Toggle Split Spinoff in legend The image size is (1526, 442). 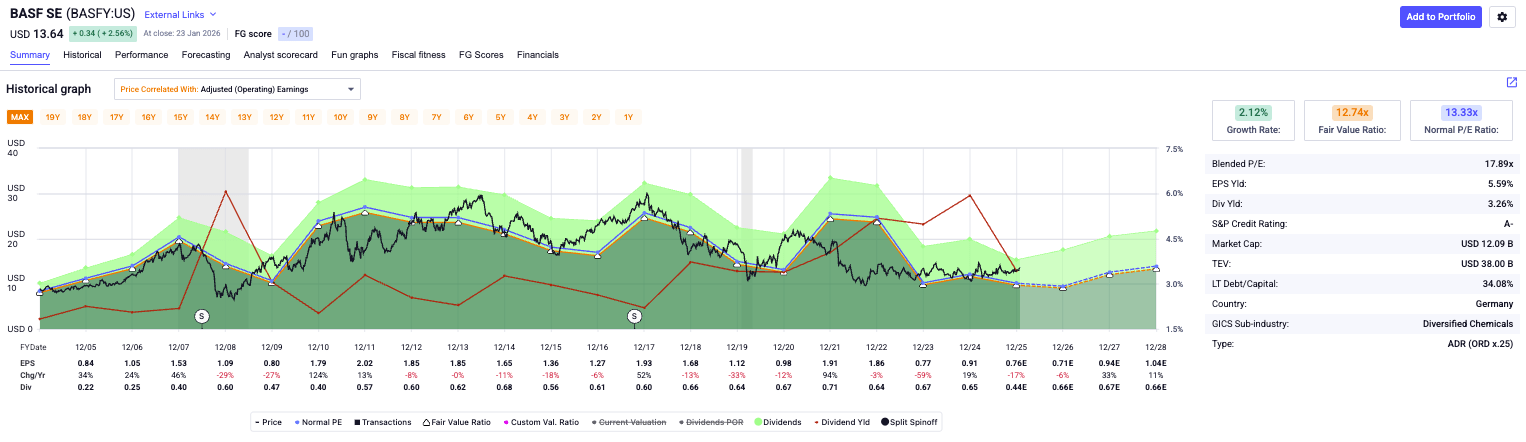click(x=909, y=422)
